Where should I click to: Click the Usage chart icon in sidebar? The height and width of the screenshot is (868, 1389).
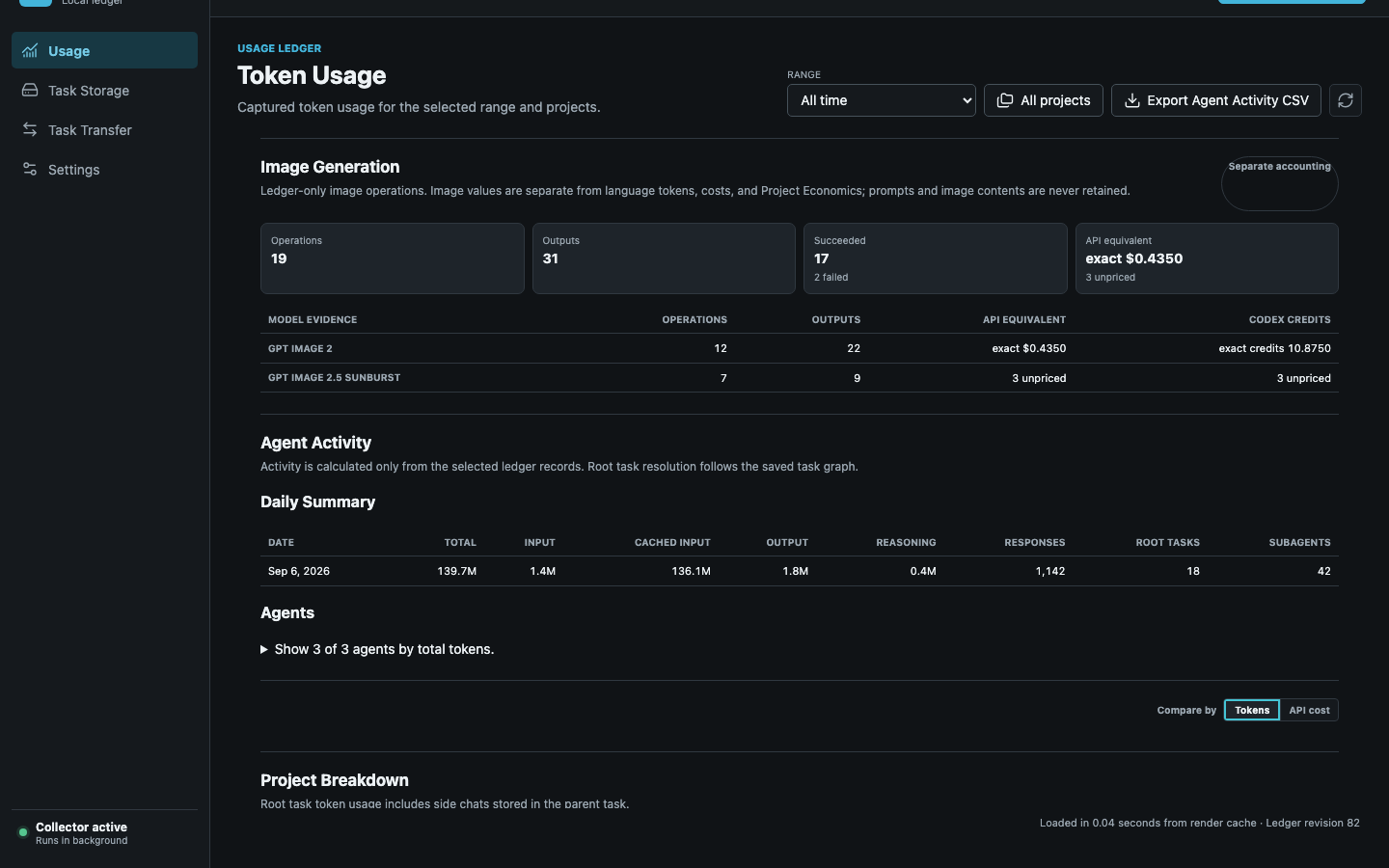[x=30, y=51]
